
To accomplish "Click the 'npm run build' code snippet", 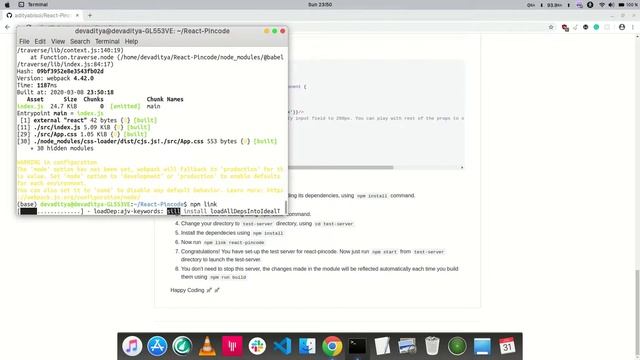I will pos(228,277).
